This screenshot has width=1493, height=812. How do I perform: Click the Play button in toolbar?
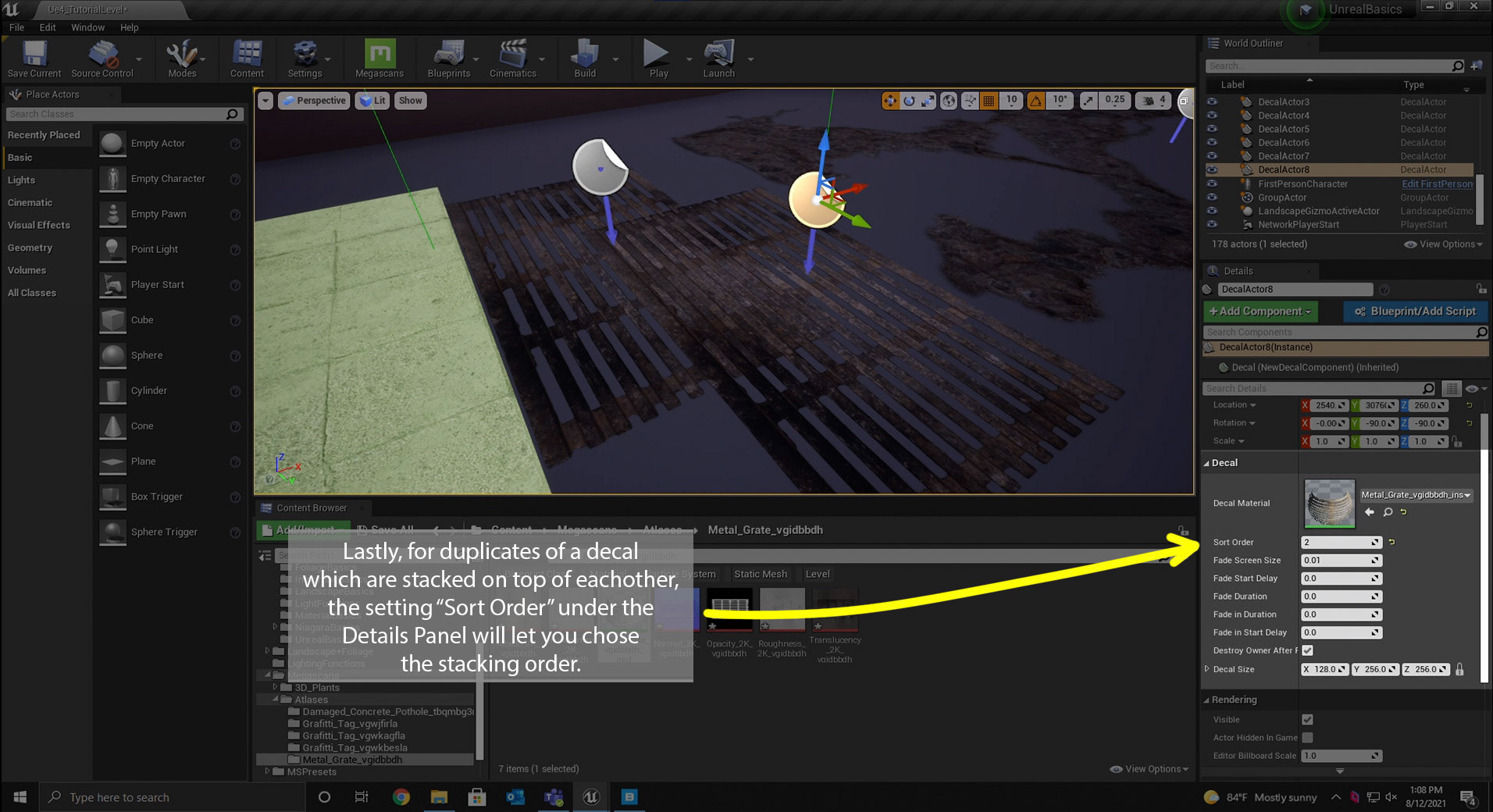coord(658,59)
